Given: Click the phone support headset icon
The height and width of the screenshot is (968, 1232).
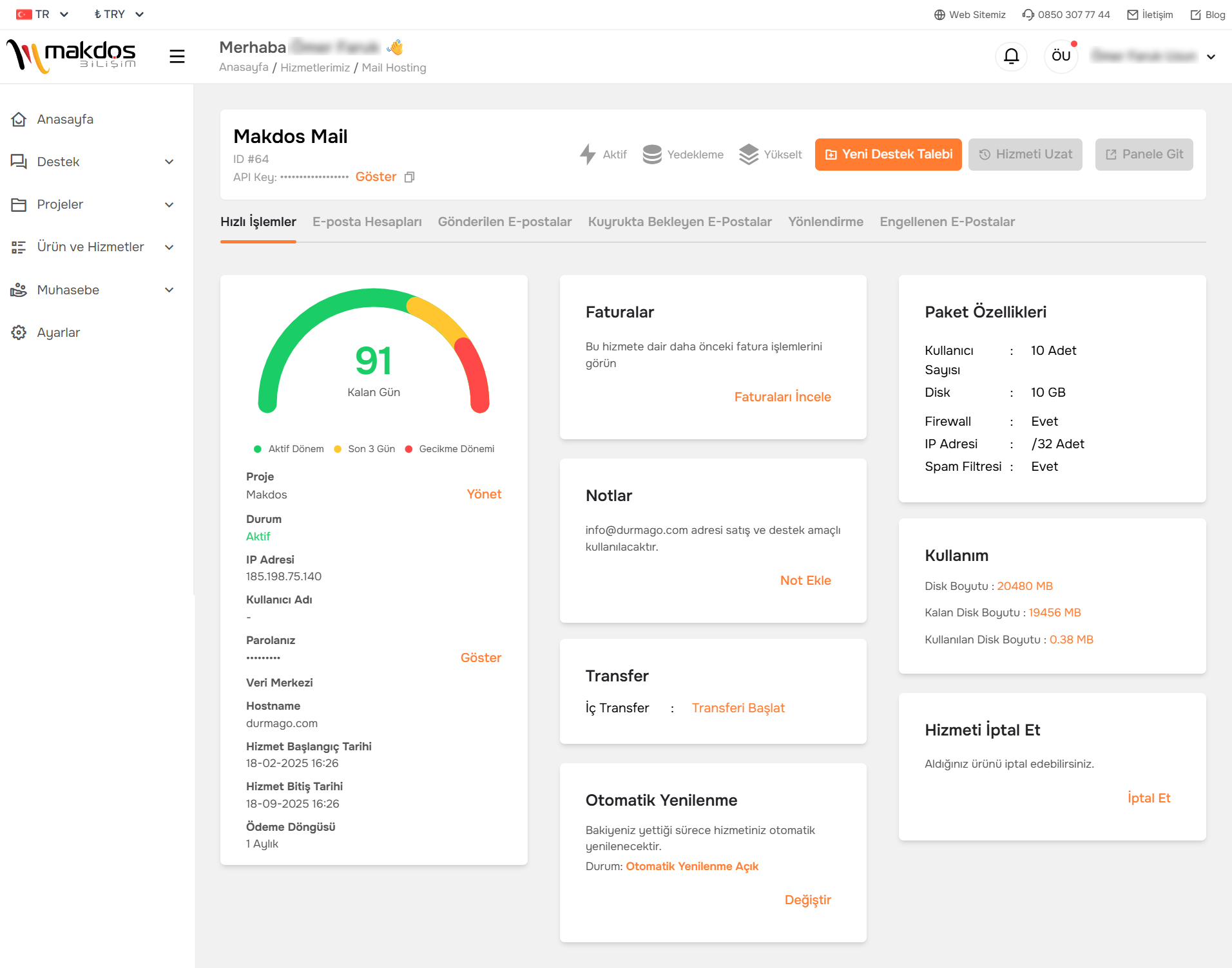Looking at the screenshot, I should click(1028, 15).
